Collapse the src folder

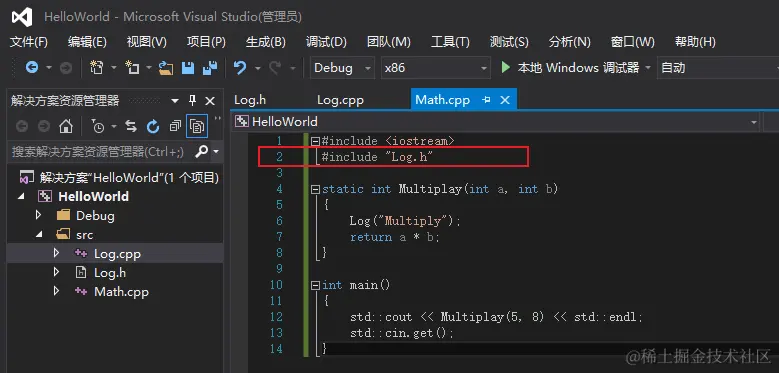[x=39, y=234]
